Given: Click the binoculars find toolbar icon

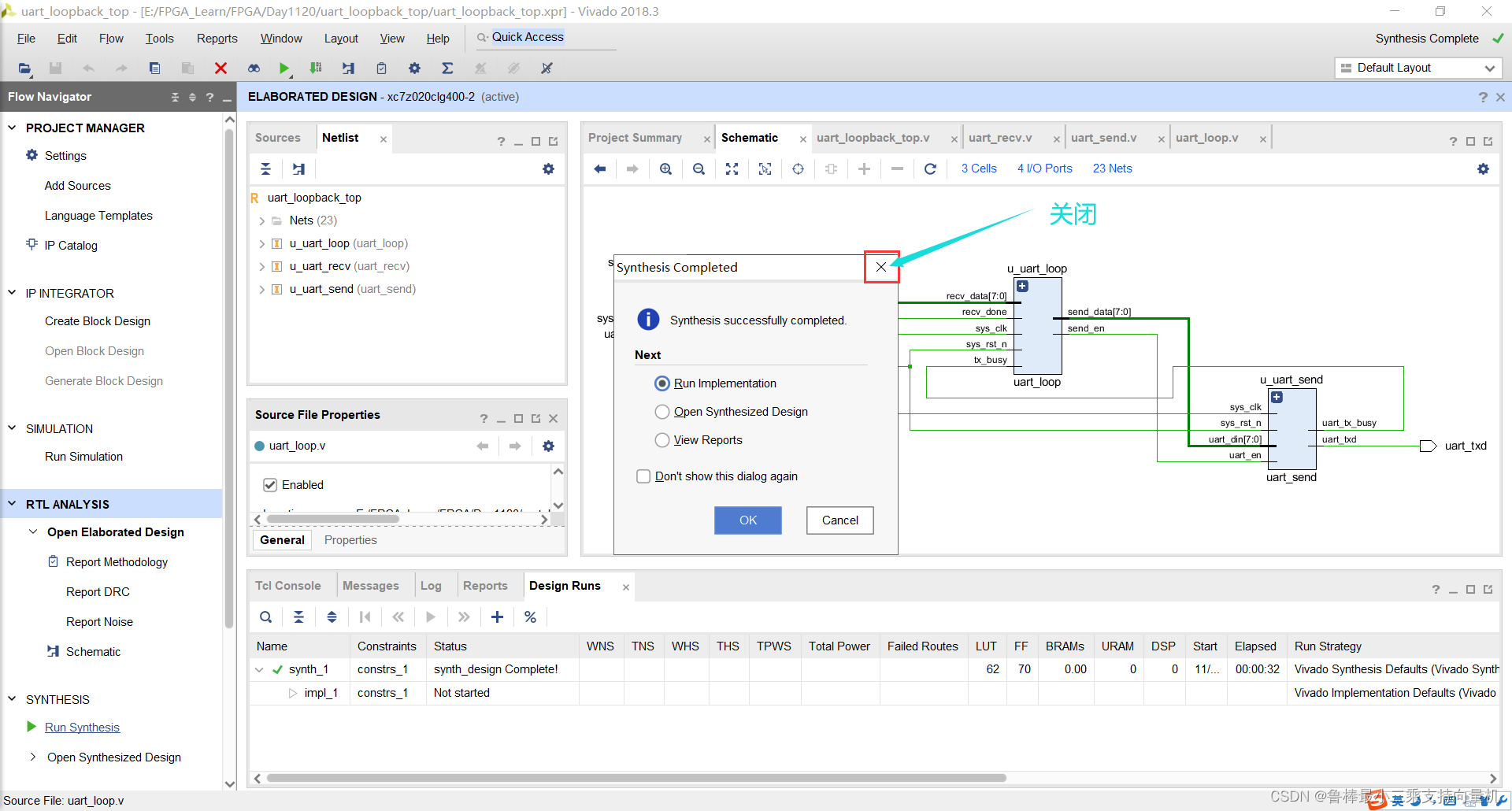Looking at the screenshot, I should [254, 69].
